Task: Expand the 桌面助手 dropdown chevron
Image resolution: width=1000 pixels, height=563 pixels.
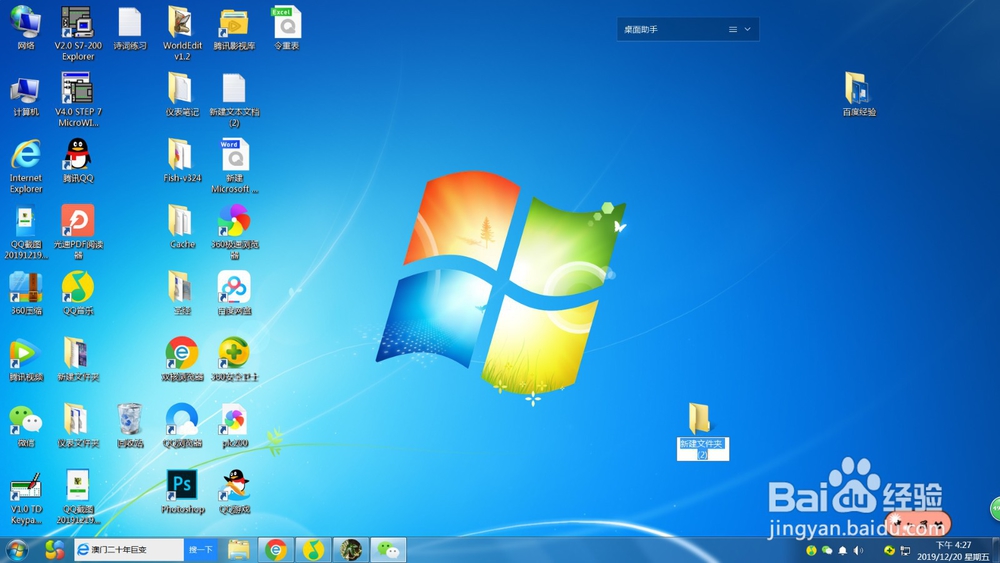Action: point(747,29)
